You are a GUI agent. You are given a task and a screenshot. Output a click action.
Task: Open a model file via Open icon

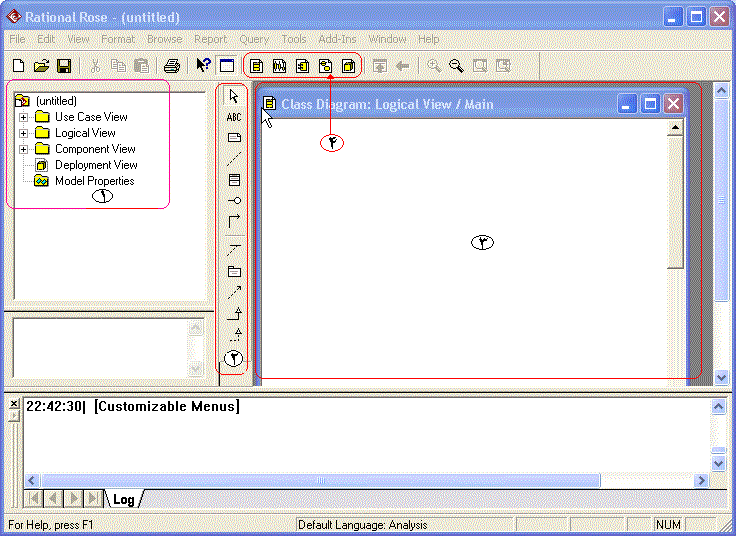41,66
